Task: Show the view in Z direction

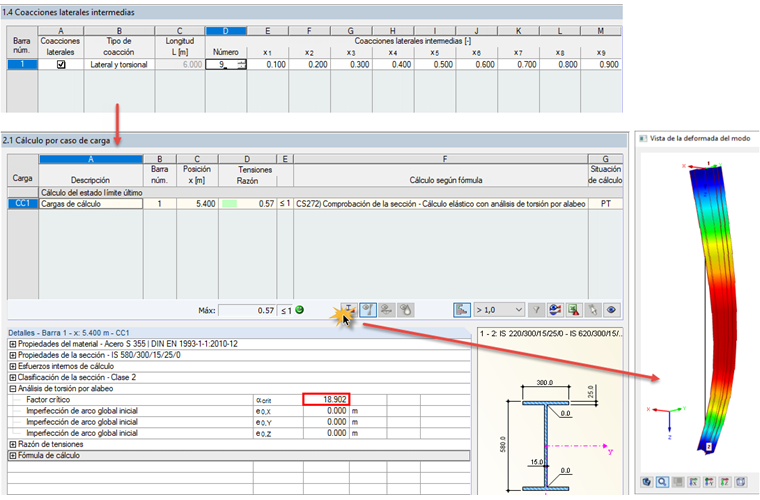Action: point(725,482)
